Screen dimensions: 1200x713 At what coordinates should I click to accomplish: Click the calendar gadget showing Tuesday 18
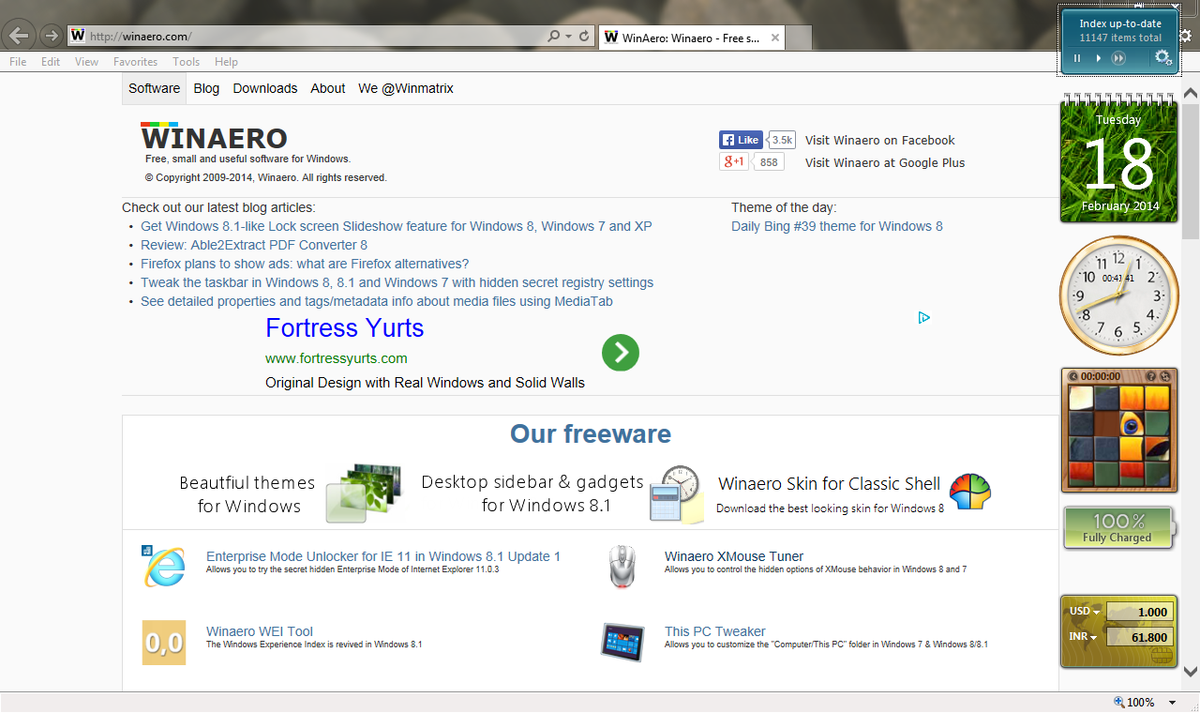point(1118,159)
